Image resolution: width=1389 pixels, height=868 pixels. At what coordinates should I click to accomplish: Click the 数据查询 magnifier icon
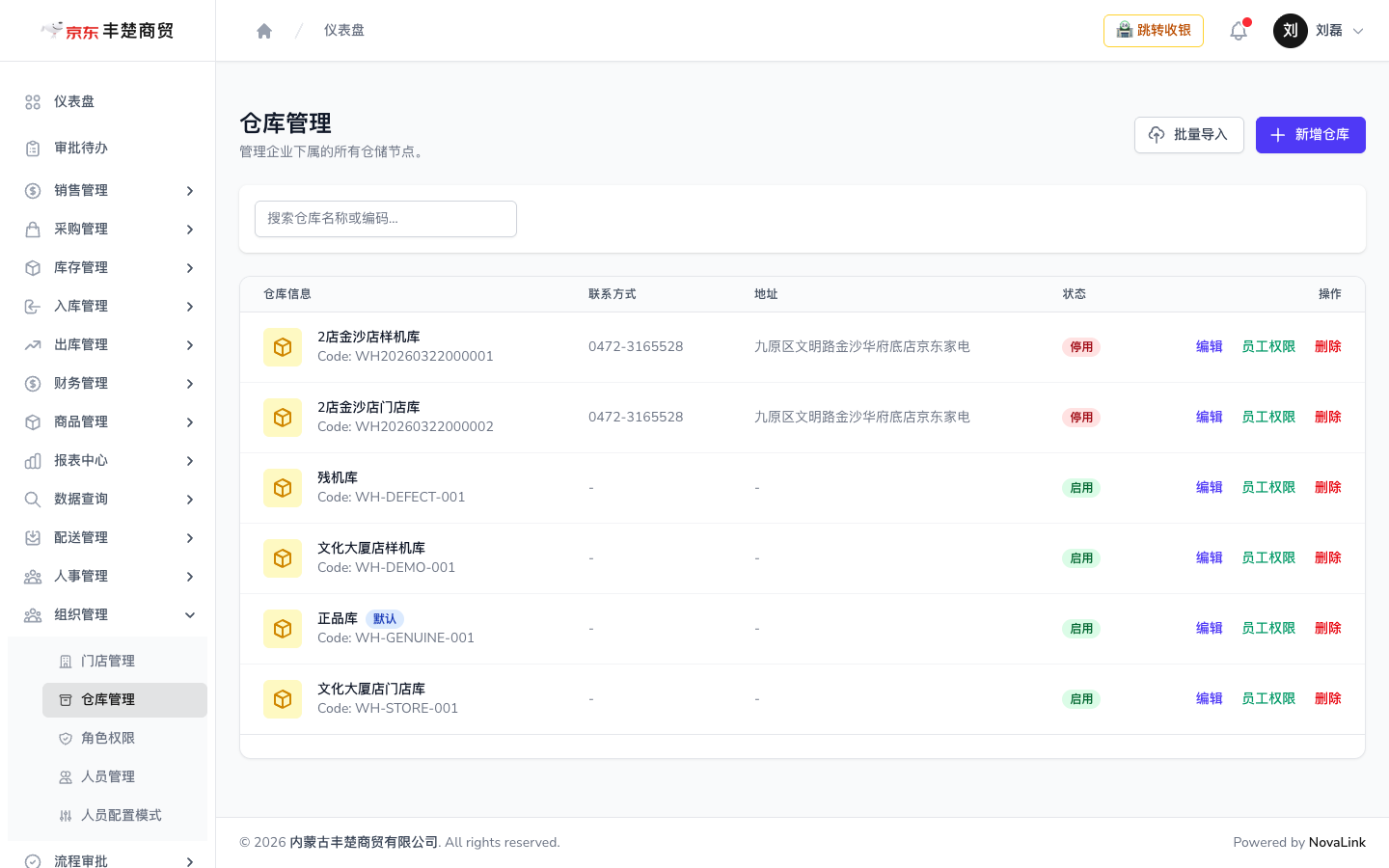tap(33, 500)
